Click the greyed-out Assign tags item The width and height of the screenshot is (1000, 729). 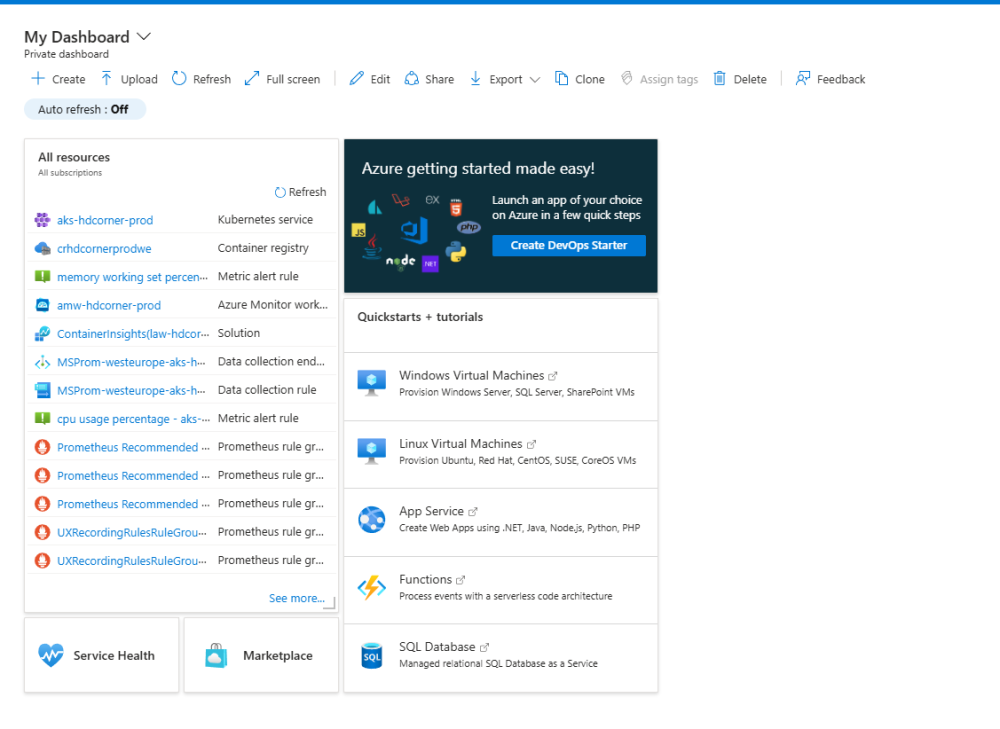coord(660,79)
